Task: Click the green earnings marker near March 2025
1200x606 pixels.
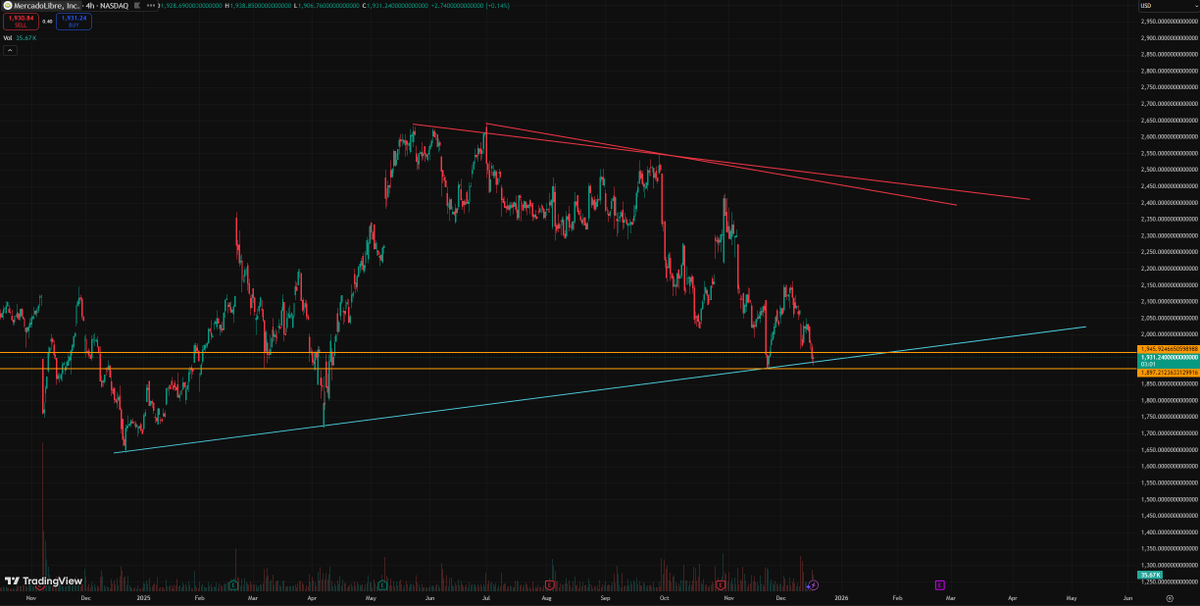Action: pyautogui.click(x=233, y=585)
